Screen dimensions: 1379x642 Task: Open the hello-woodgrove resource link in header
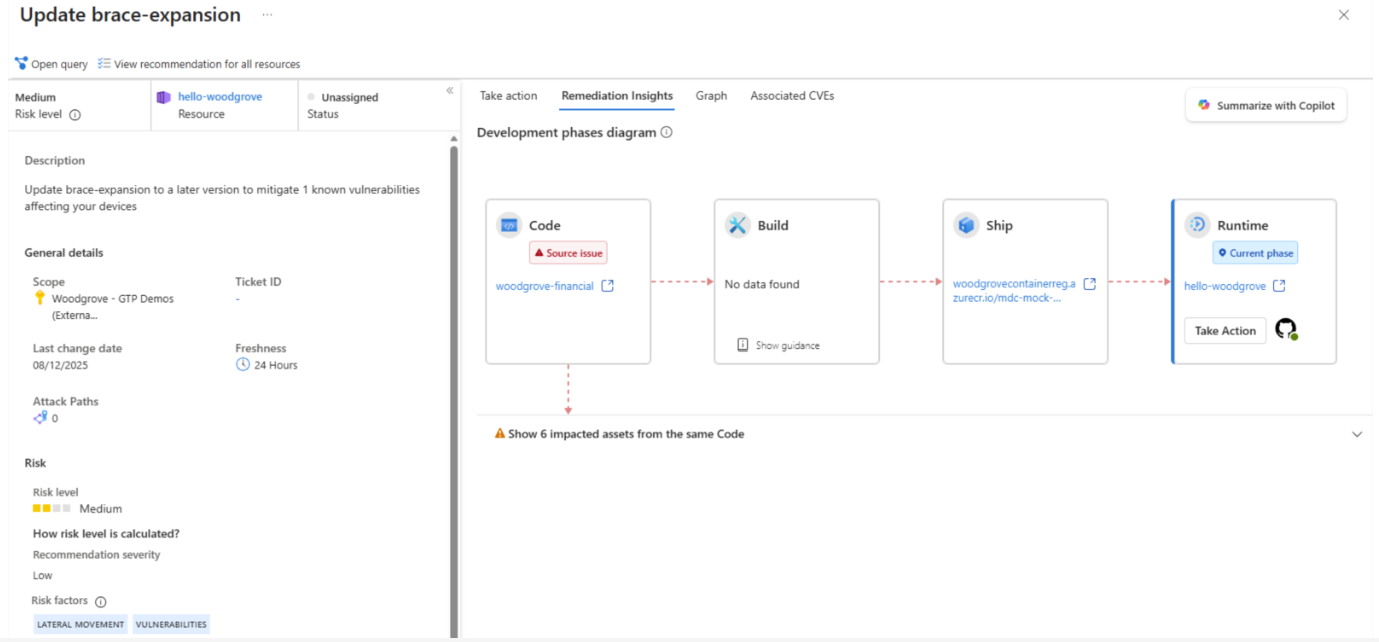[219, 97]
